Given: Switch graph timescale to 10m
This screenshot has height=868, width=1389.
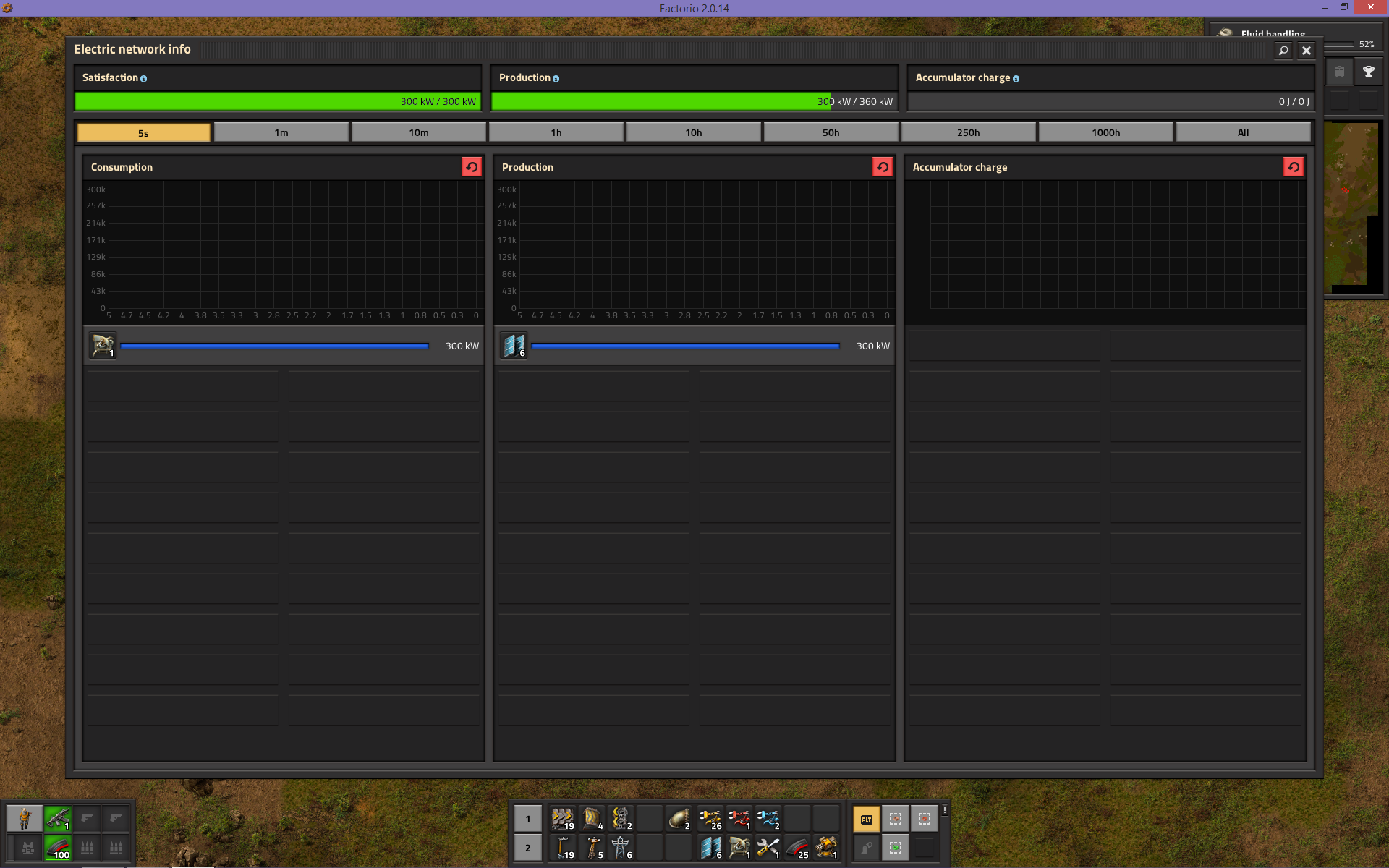Looking at the screenshot, I should coord(418,132).
